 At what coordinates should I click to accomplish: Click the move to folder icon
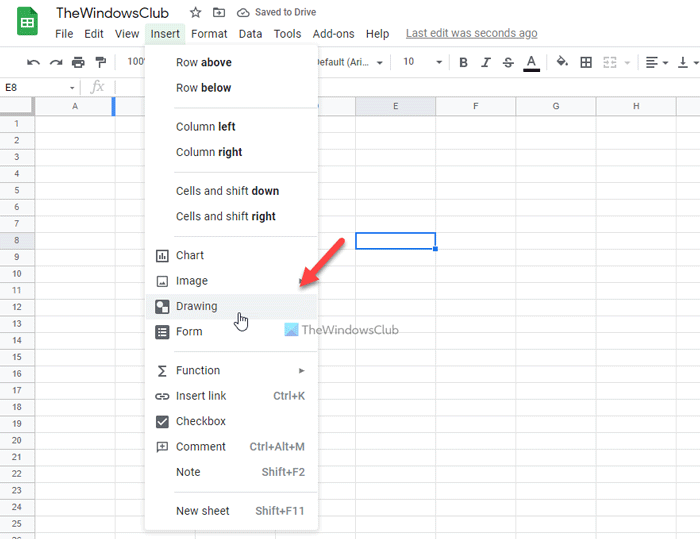click(219, 13)
